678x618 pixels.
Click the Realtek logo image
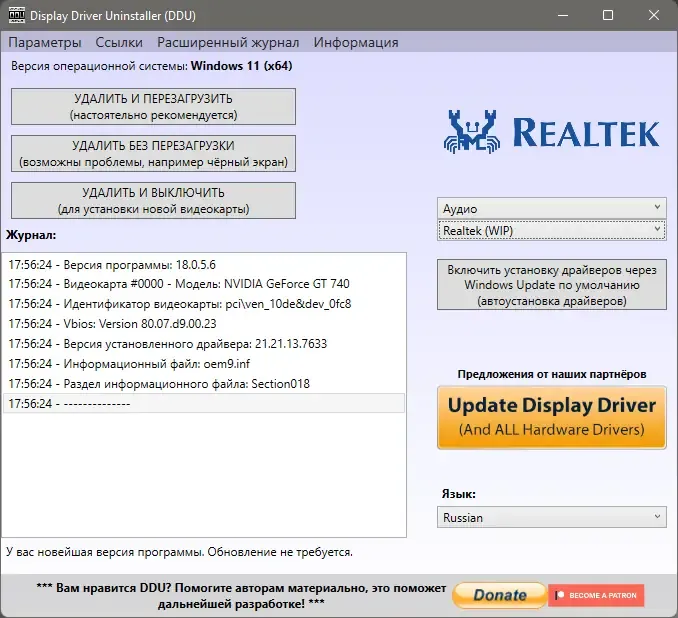pyautogui.click(x=551, y=130)
